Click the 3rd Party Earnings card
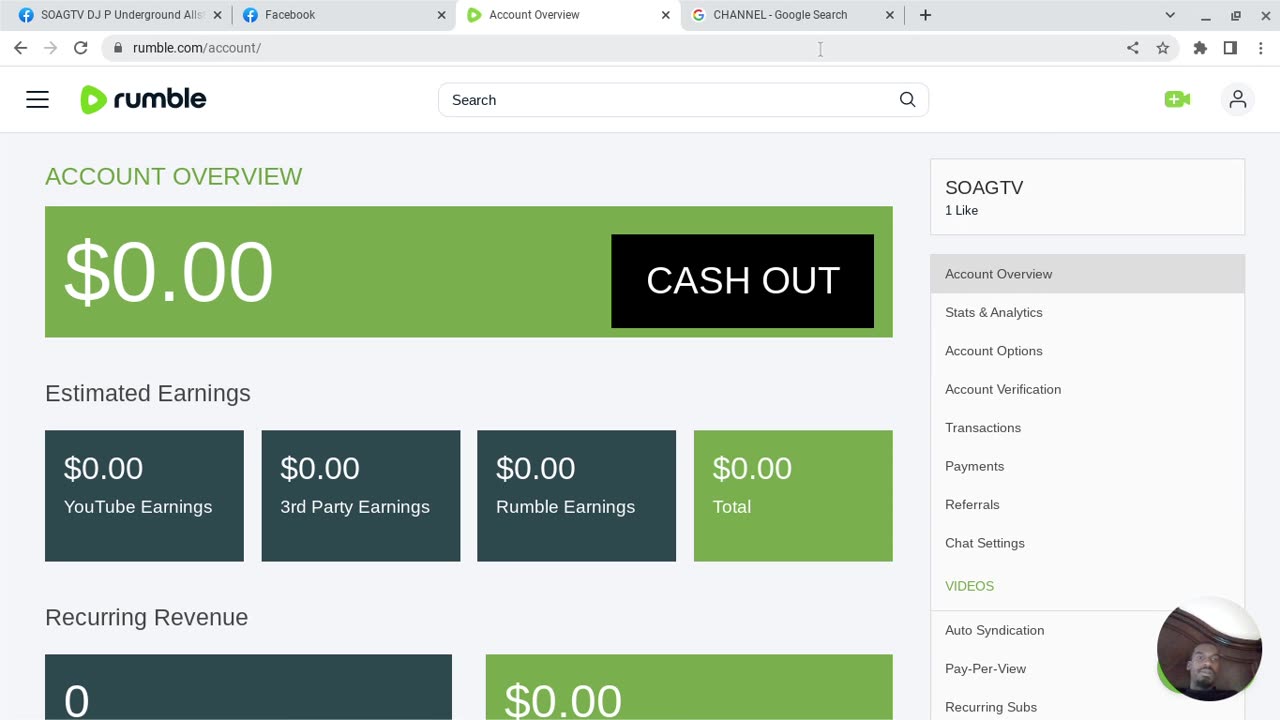1280x720 pixels. (x=361, y=496)
